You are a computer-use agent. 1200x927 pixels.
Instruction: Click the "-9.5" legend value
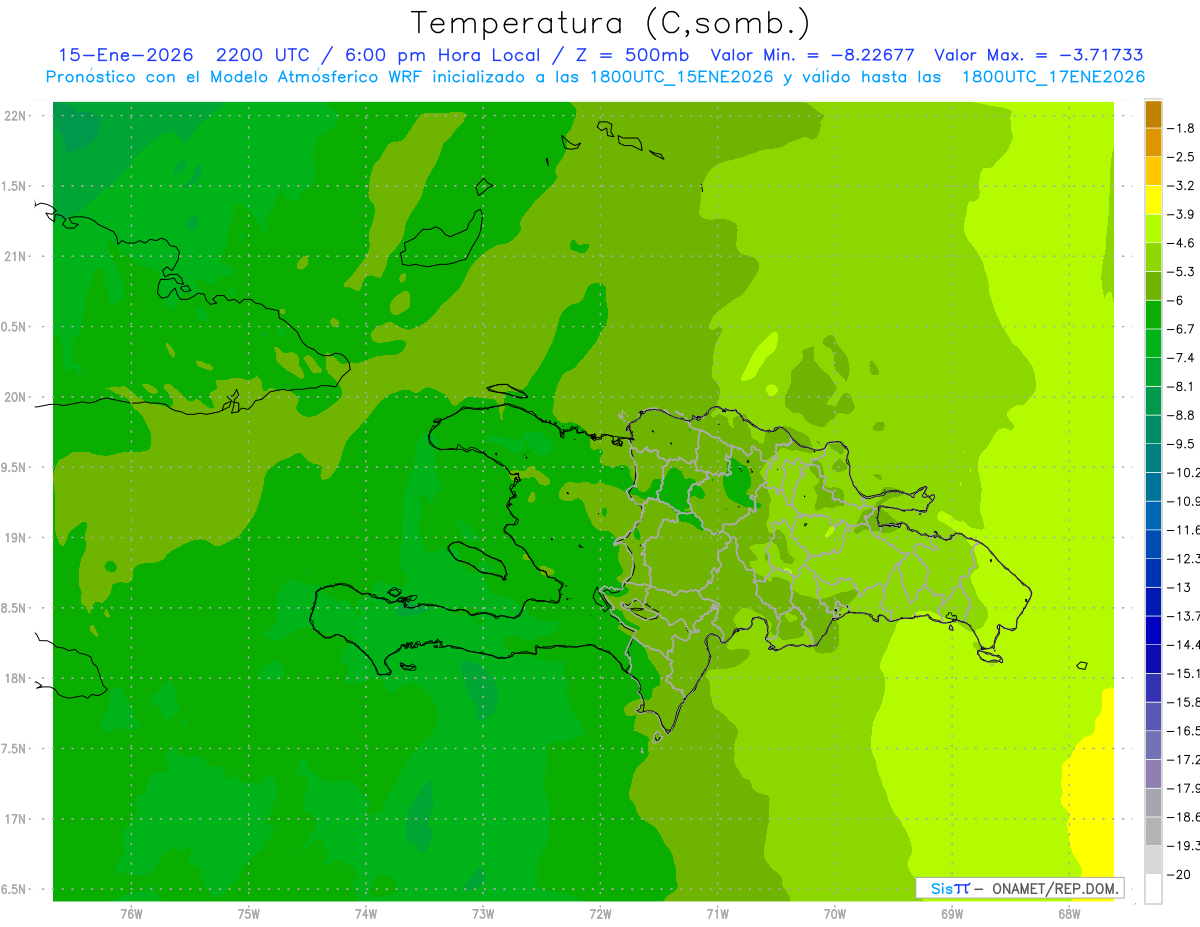tap(1182, 444)
